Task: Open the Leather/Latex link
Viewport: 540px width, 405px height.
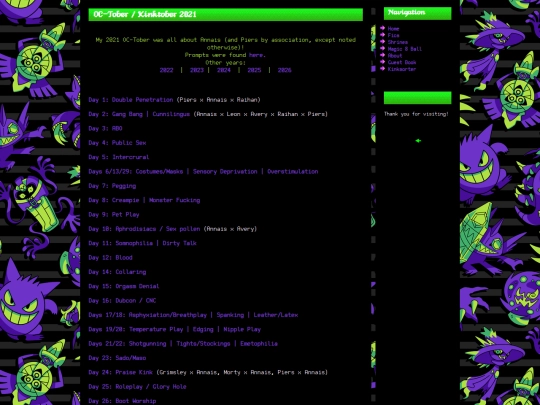Action: (x=276, y=315)
